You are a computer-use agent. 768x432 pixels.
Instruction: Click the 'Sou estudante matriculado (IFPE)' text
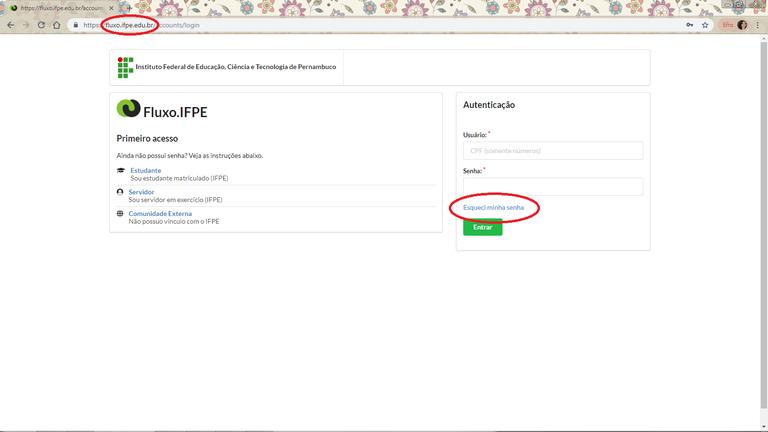pos(179,178)
